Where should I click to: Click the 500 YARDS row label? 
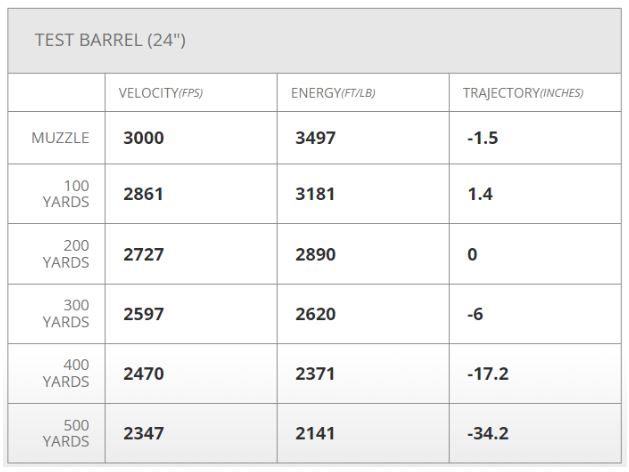[68, 434]
